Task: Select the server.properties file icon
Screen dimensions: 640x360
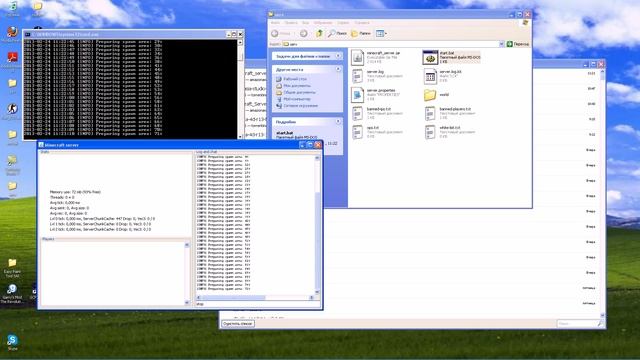Action: coord(358,95)
